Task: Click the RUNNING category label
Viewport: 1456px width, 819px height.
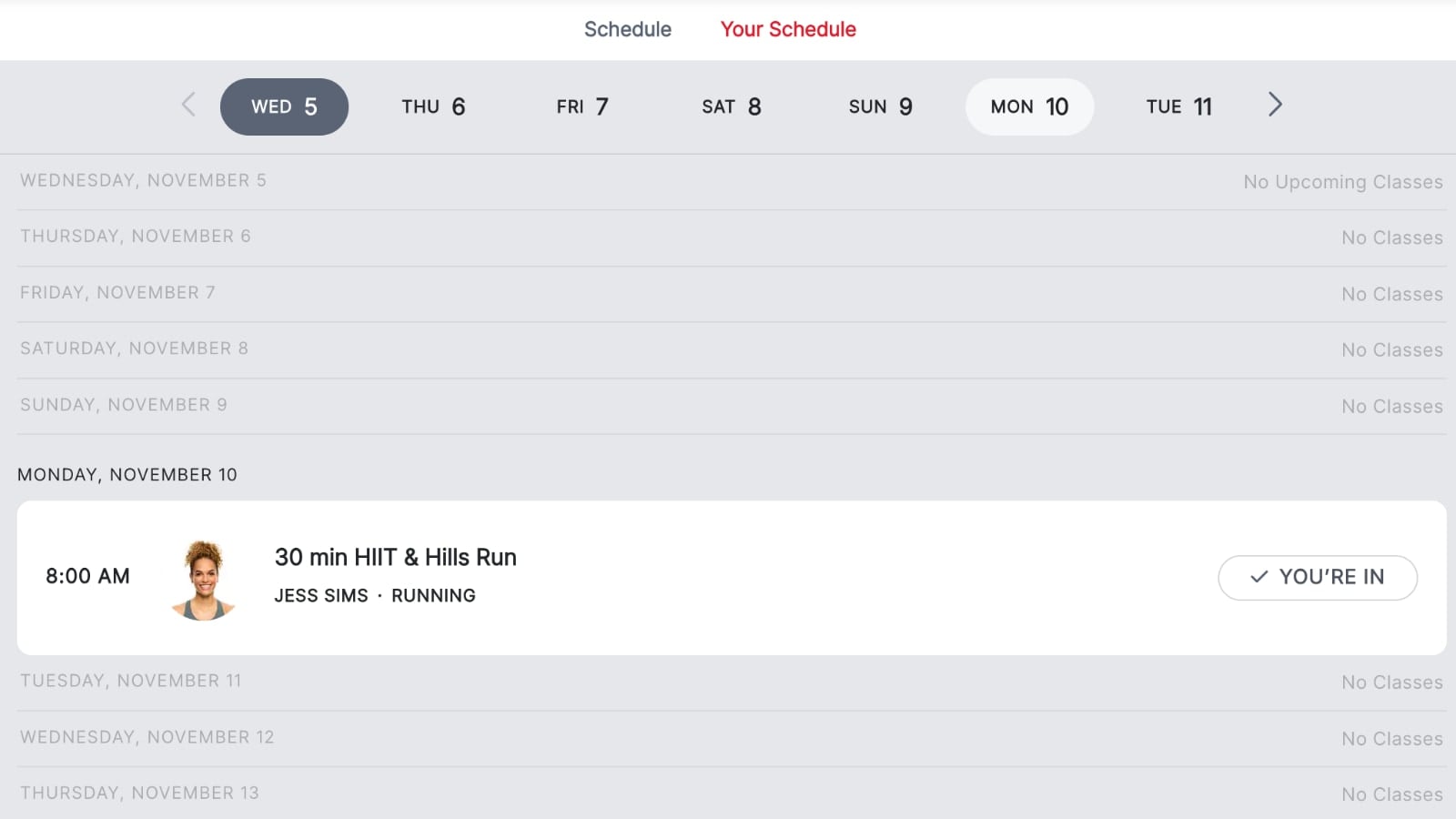Action: (x=433, y=595)
